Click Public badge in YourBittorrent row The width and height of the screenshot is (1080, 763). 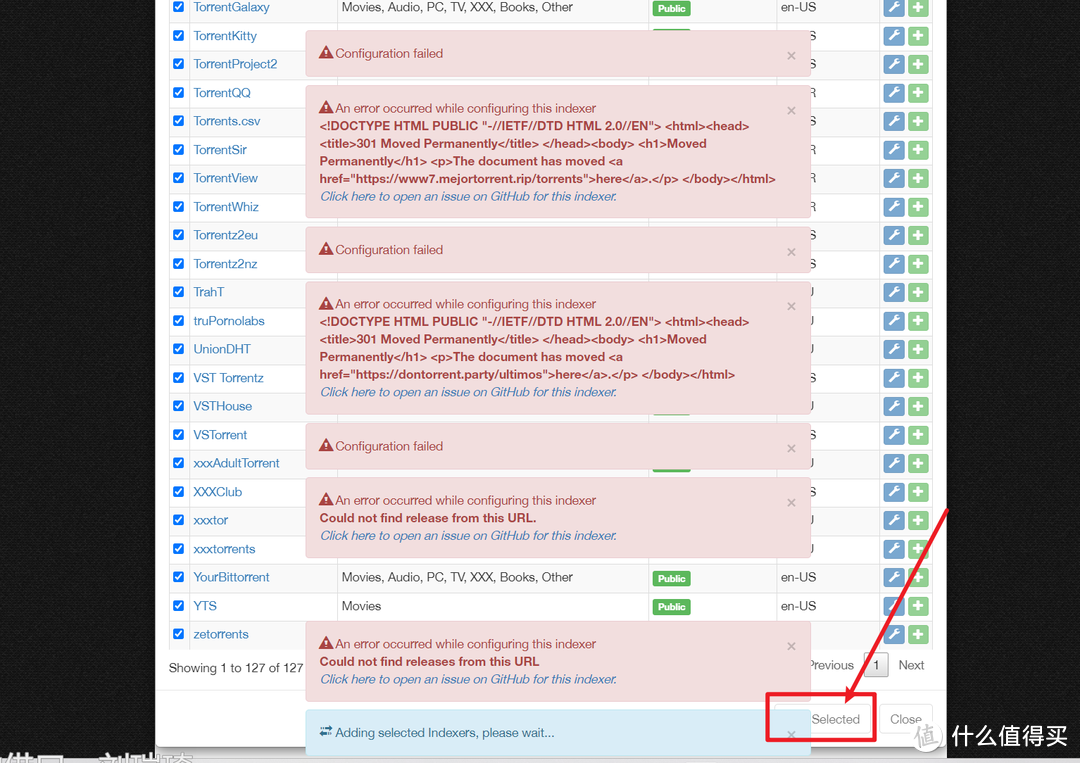[x=672, y=578]
